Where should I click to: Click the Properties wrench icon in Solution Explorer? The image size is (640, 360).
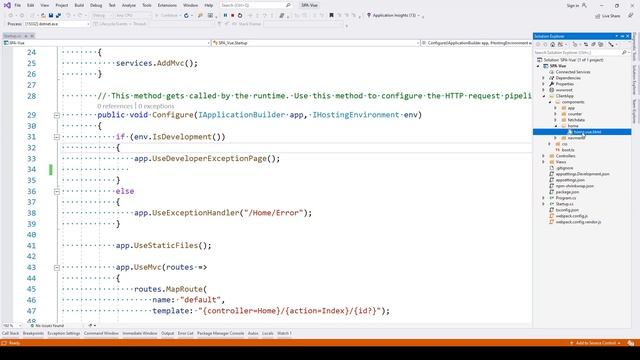tap(611, 44)
